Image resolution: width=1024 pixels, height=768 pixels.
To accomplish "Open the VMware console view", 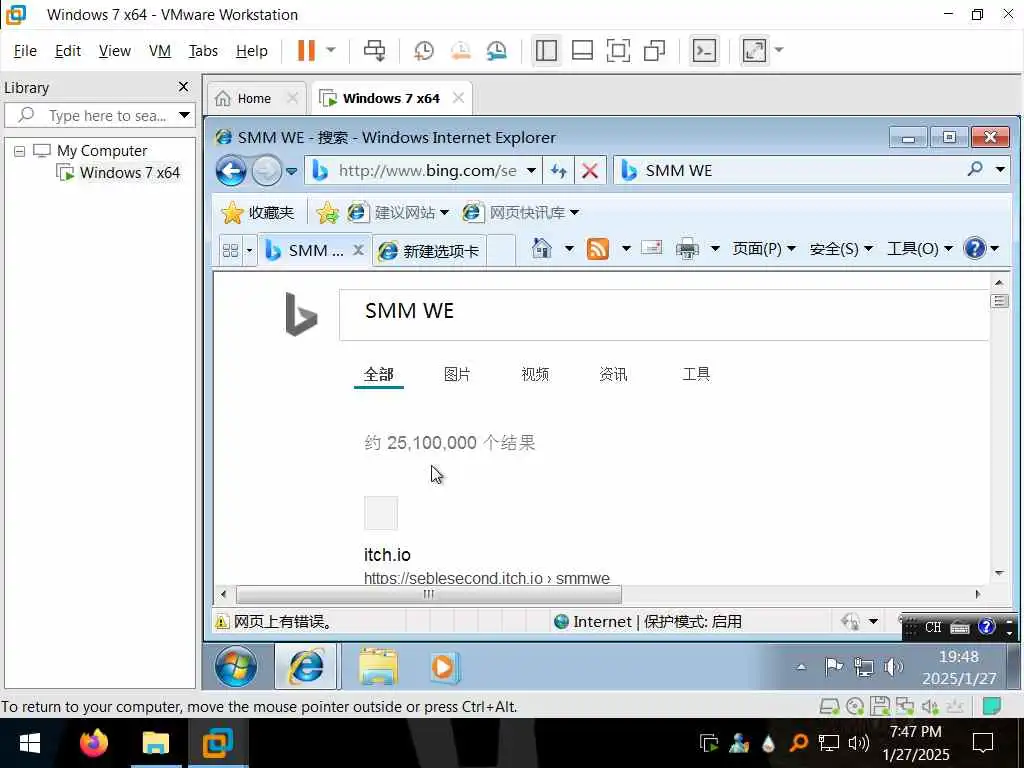I will tap(704, 50).
